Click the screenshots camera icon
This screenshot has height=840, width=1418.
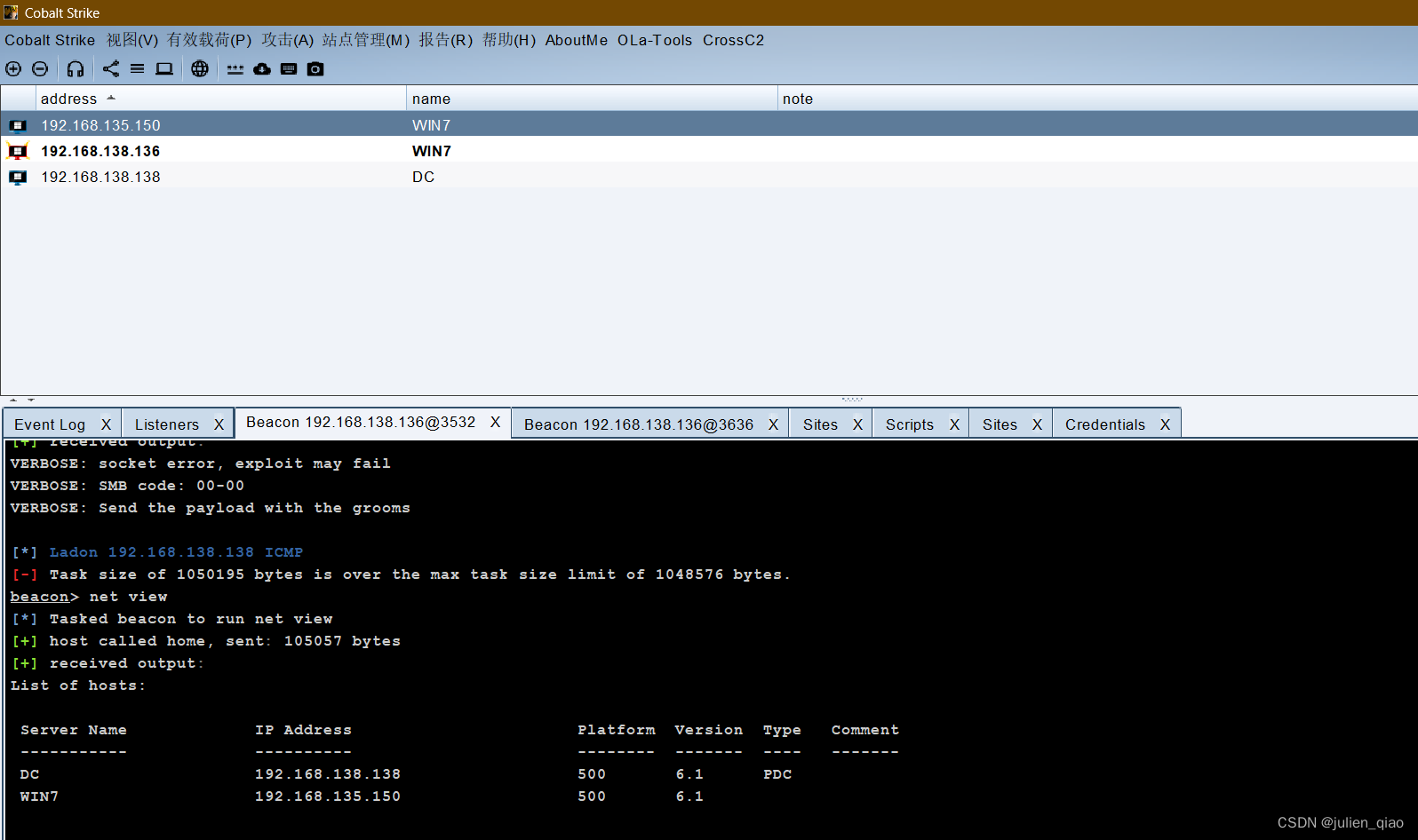pyautogui.click(x=315, y=68)
